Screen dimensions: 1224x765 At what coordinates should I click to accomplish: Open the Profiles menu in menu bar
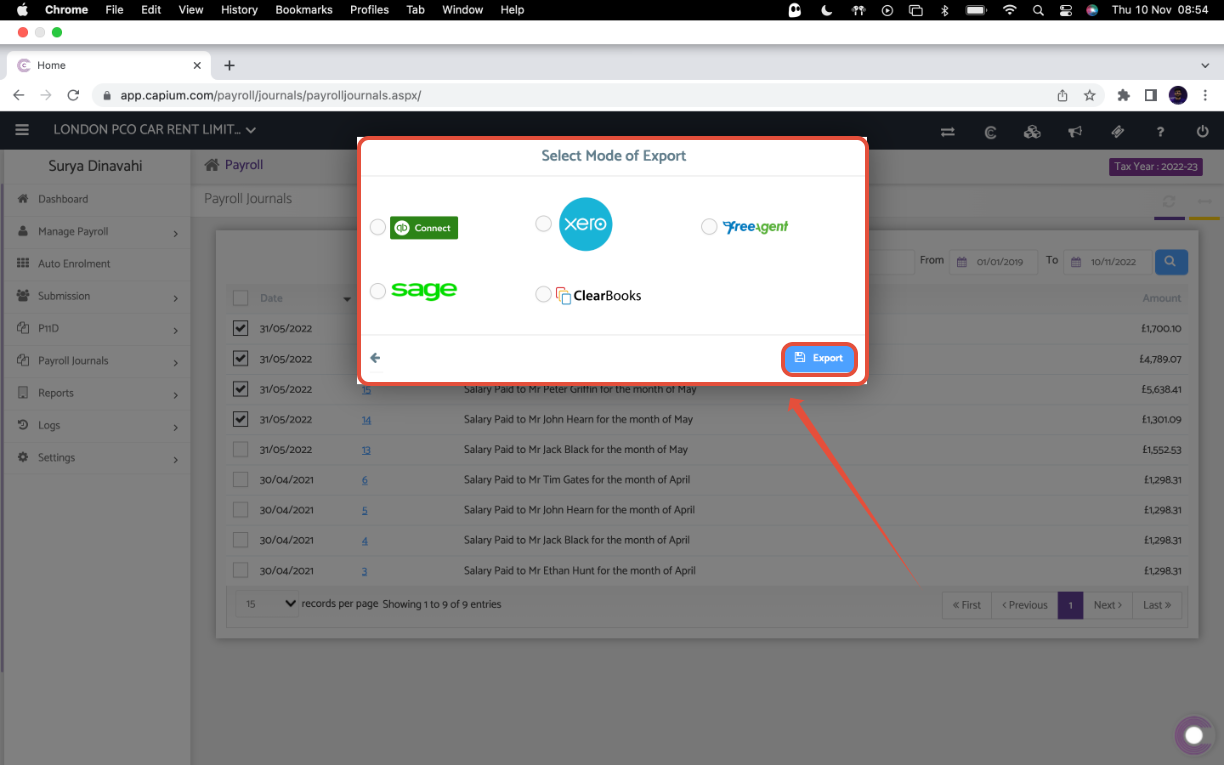[369, 9]
